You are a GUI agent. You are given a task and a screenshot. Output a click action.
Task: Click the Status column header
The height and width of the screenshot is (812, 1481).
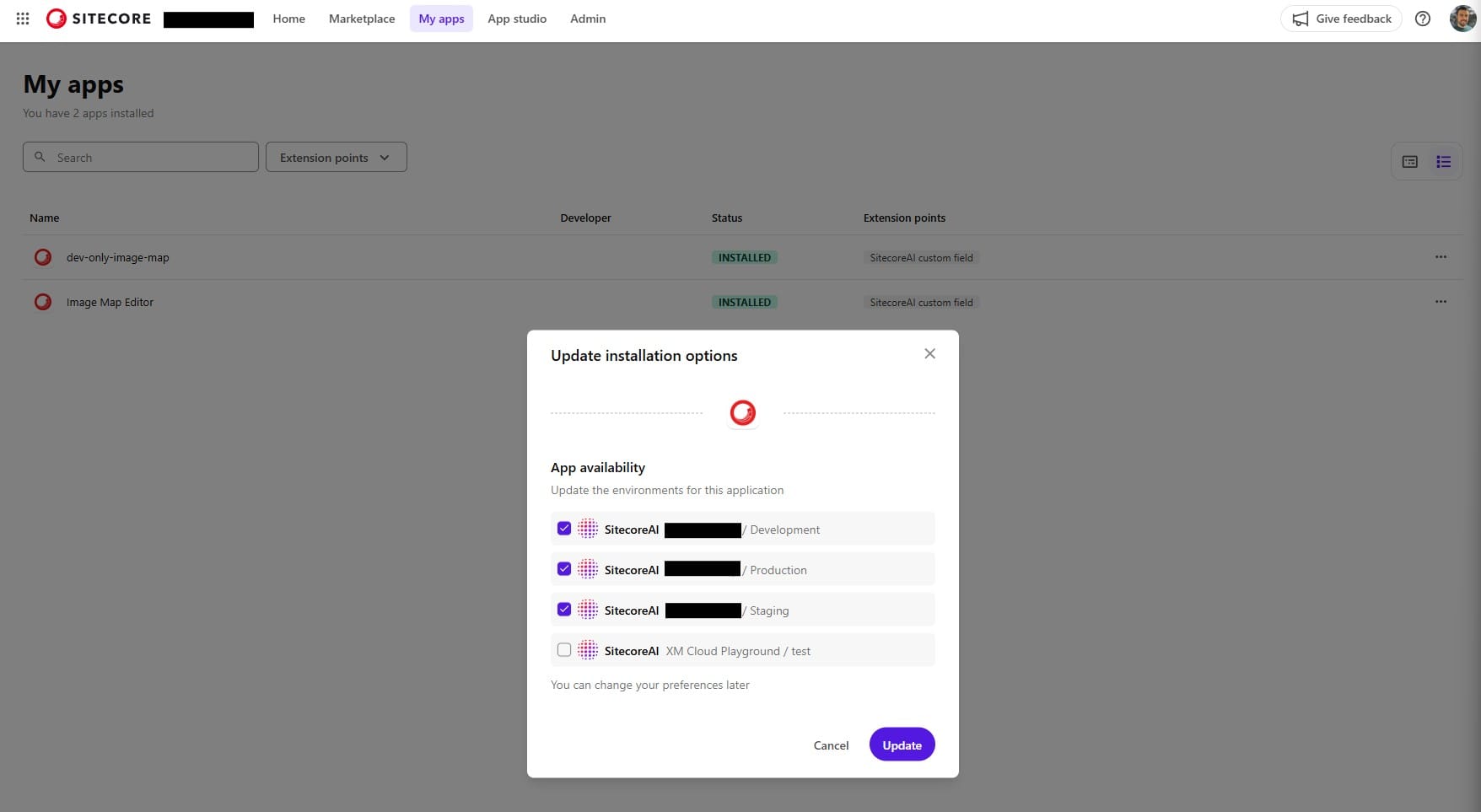pos(727,218)
